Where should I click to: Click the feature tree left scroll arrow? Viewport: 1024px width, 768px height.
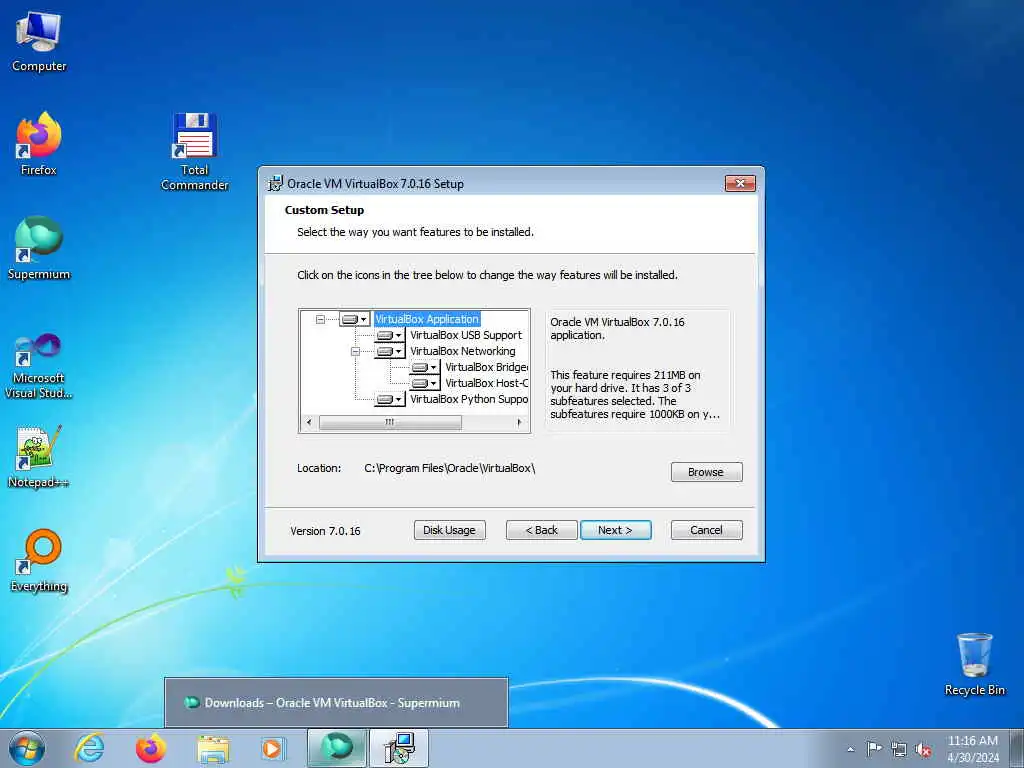(x=309, y=423)
